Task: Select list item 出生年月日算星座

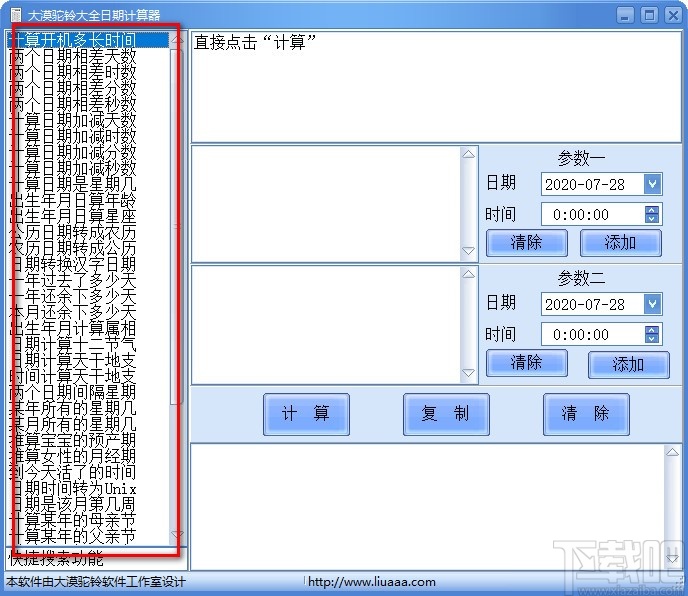Action: coord(88,216)
